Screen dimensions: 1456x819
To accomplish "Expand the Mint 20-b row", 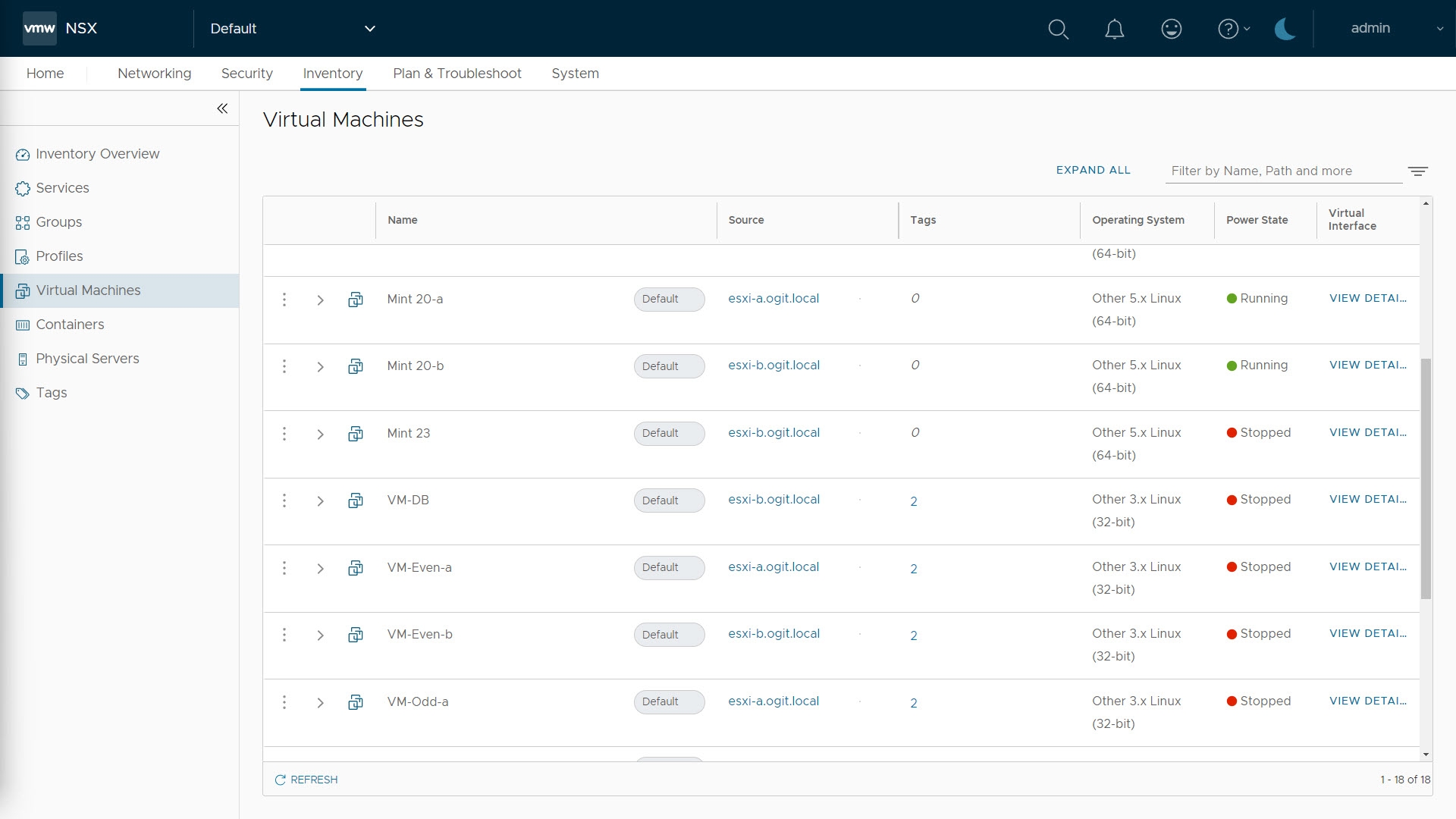I will coord(320,367).
